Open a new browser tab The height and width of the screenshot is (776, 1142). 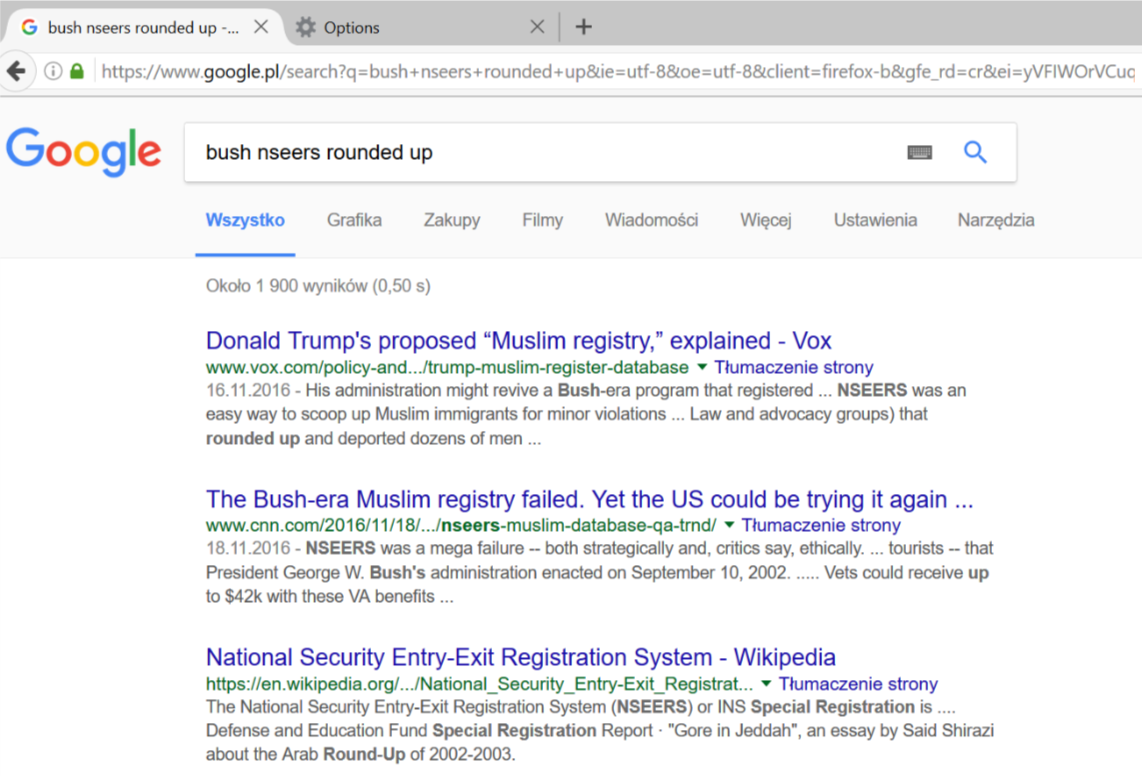pyautogui.click(x=583, y=27)
